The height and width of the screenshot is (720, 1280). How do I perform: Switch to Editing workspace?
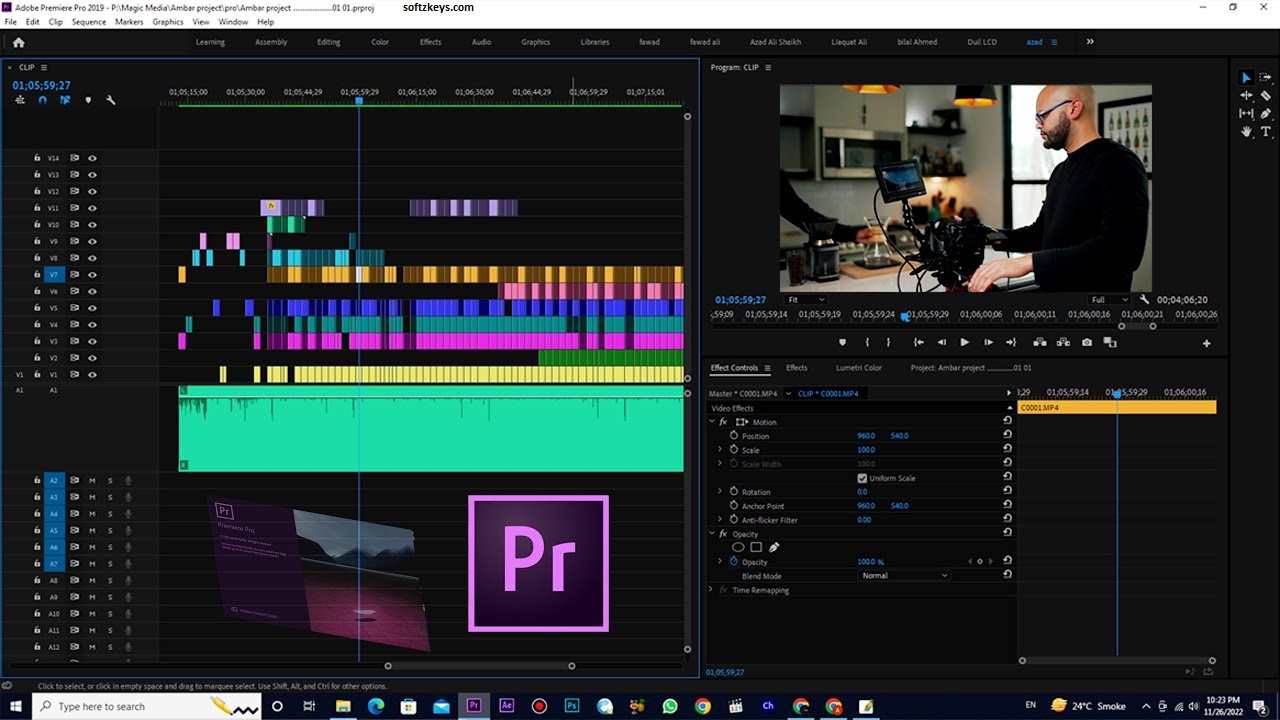[x=329, y=42]
